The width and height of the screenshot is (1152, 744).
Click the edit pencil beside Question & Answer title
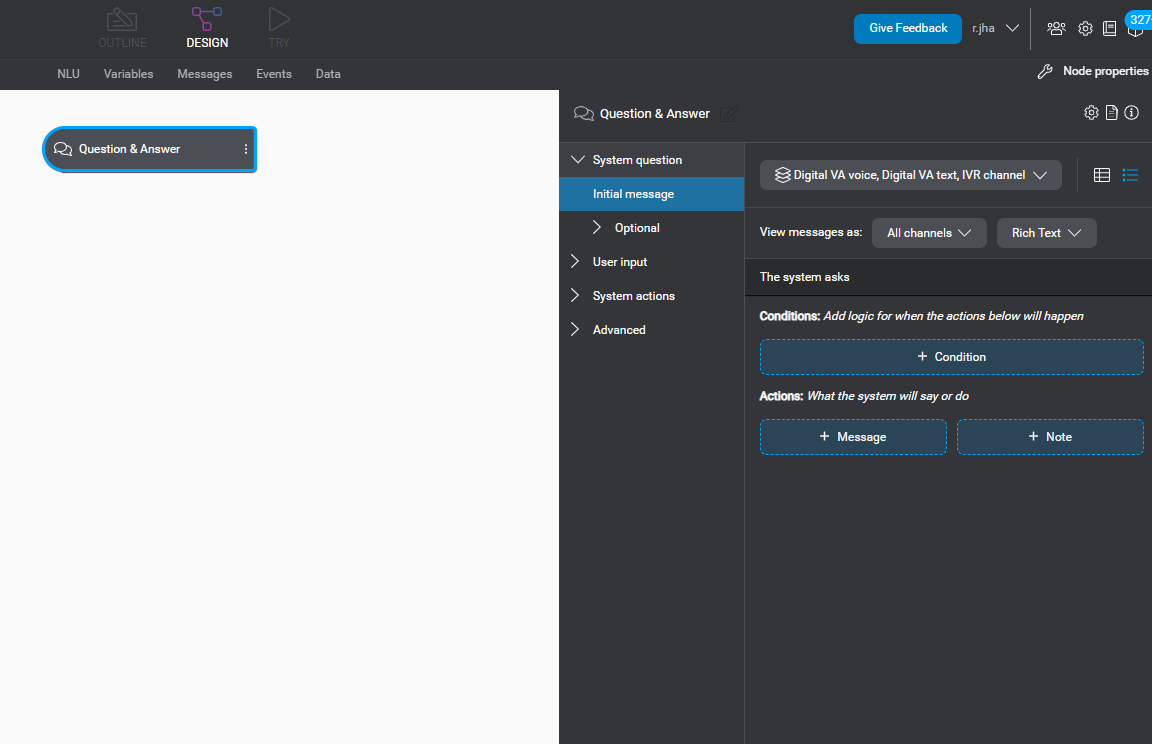click(x=728, y=114)
